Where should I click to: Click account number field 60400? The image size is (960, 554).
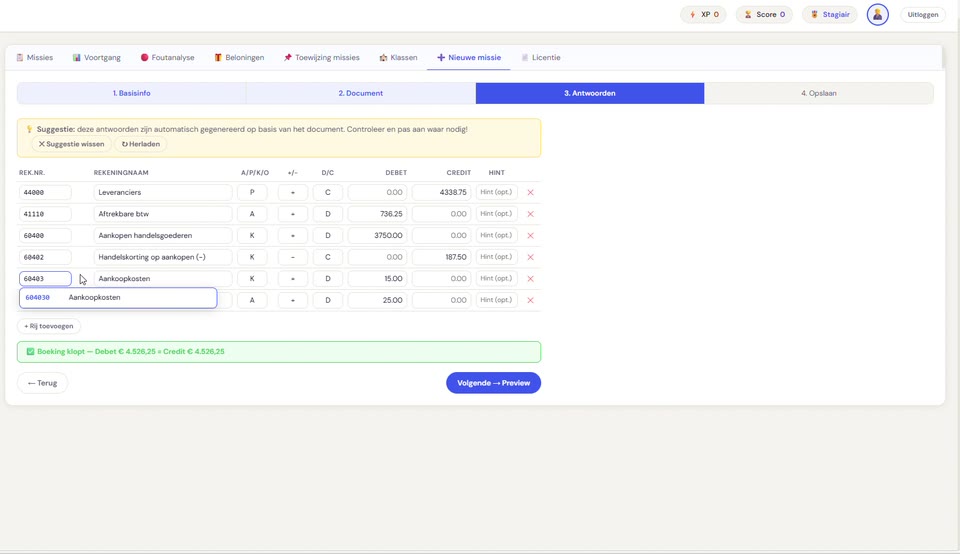(45, 236)
